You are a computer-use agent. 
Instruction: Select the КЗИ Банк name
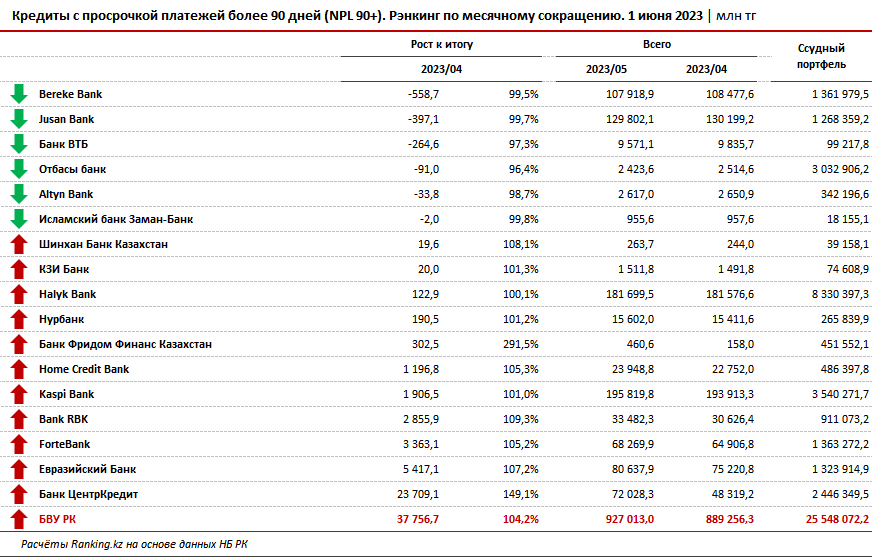tap(64, 269)
